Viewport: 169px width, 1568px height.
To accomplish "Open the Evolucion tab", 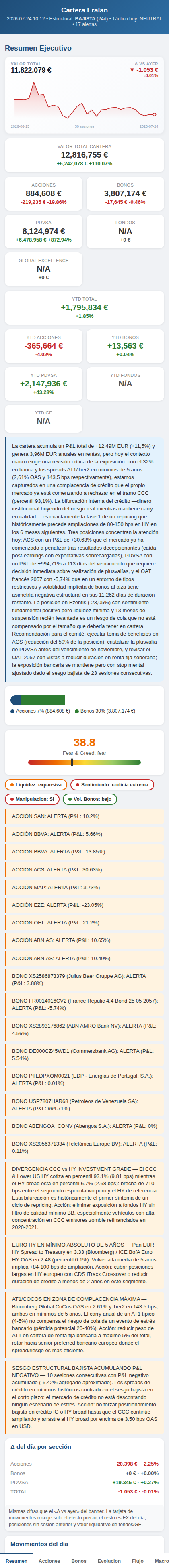I will 109,1561.
